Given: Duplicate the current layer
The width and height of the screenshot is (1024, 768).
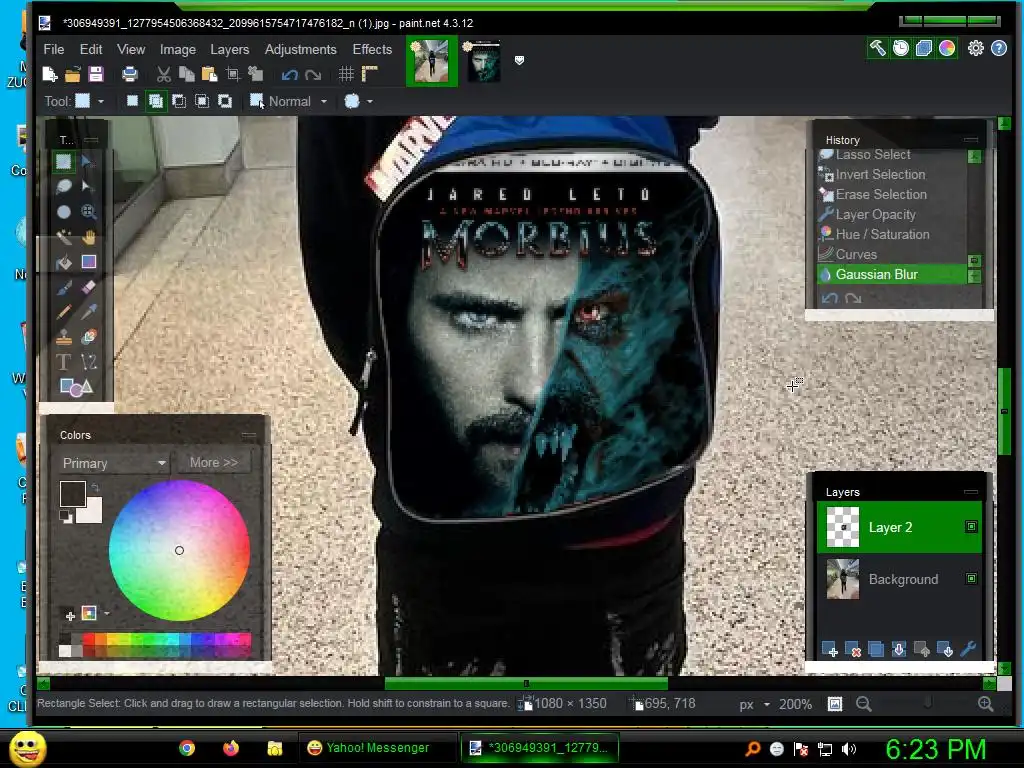Looking at the screenshot, I should click(876, 650).
